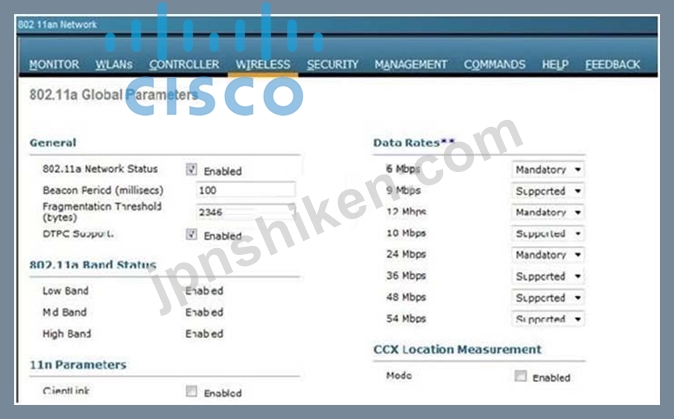This screenshot has width=674, height=419.
Task: Open the MANAGEMENT menu
Action: (x=411, y=64)
